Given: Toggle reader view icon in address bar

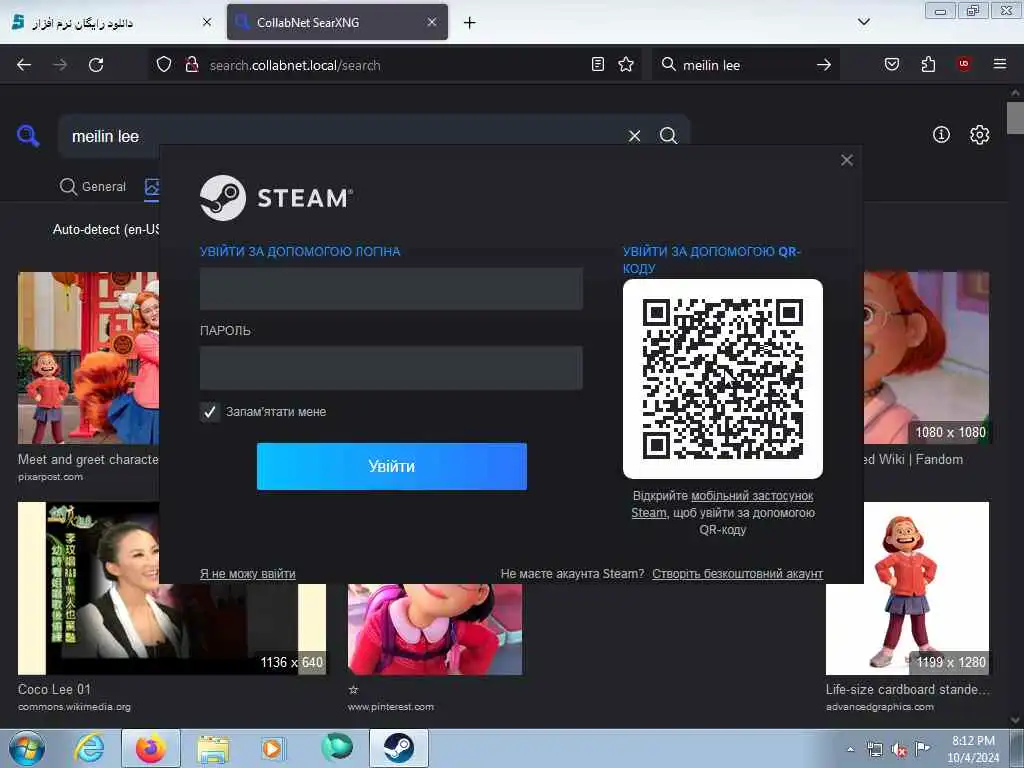Looking at the screenshot, I should [x=598, y=65].
